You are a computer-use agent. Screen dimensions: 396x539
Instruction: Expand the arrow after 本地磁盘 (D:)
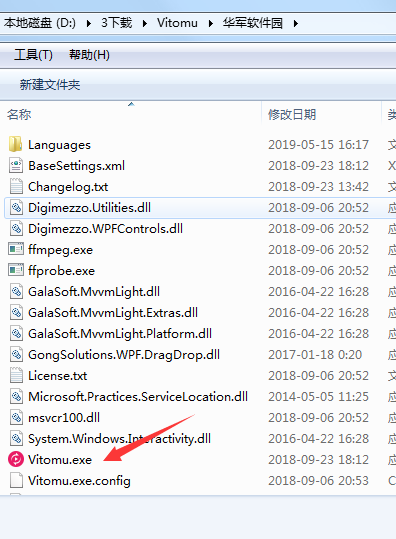(89, 23)
